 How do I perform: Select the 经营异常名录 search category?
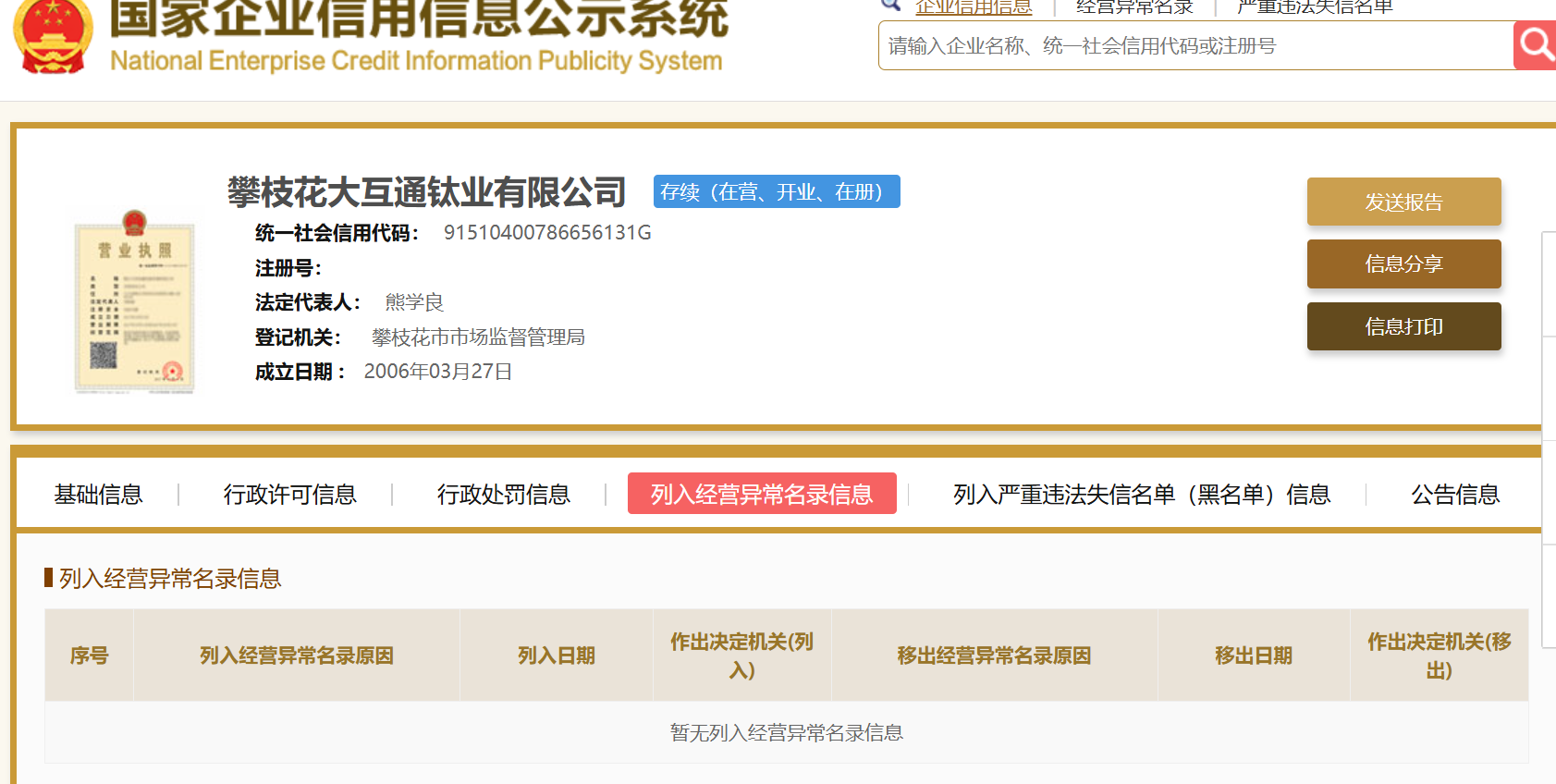(x=1134, y=7)
